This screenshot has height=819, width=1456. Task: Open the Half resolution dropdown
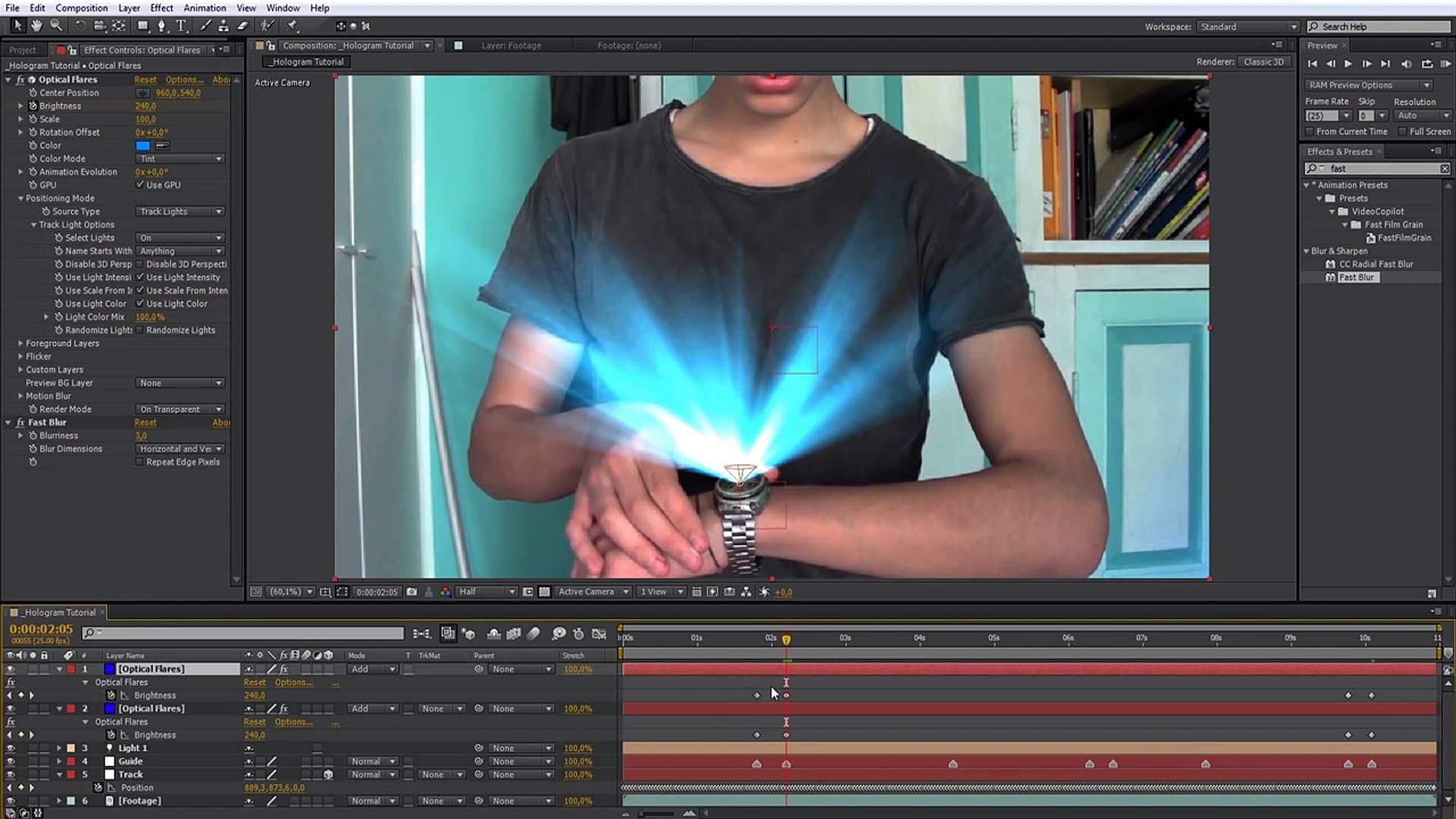tap(486, 592)
